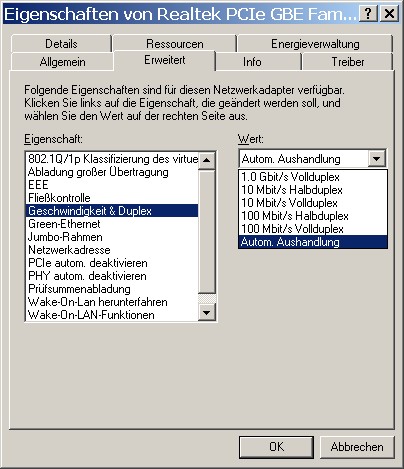Select Geschwindigkeit & Duplex property
The image size is (404, 469).
pyautogui.click(x=112, y=211)
